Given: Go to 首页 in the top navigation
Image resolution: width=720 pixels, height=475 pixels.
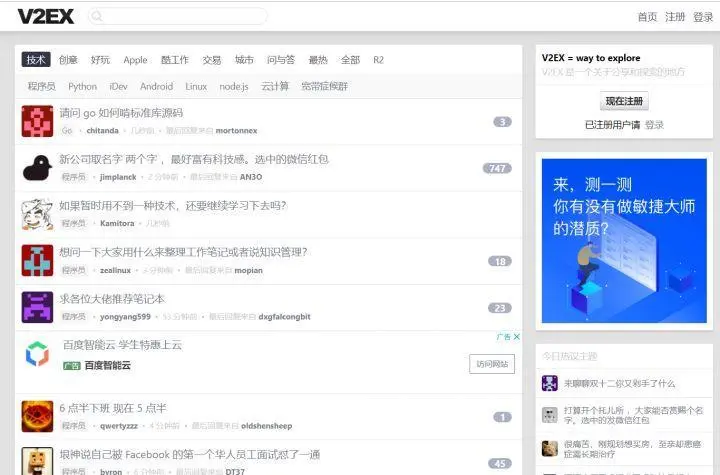Looking at the screenshot, I should pyautogui.click(x=647, y=17).
